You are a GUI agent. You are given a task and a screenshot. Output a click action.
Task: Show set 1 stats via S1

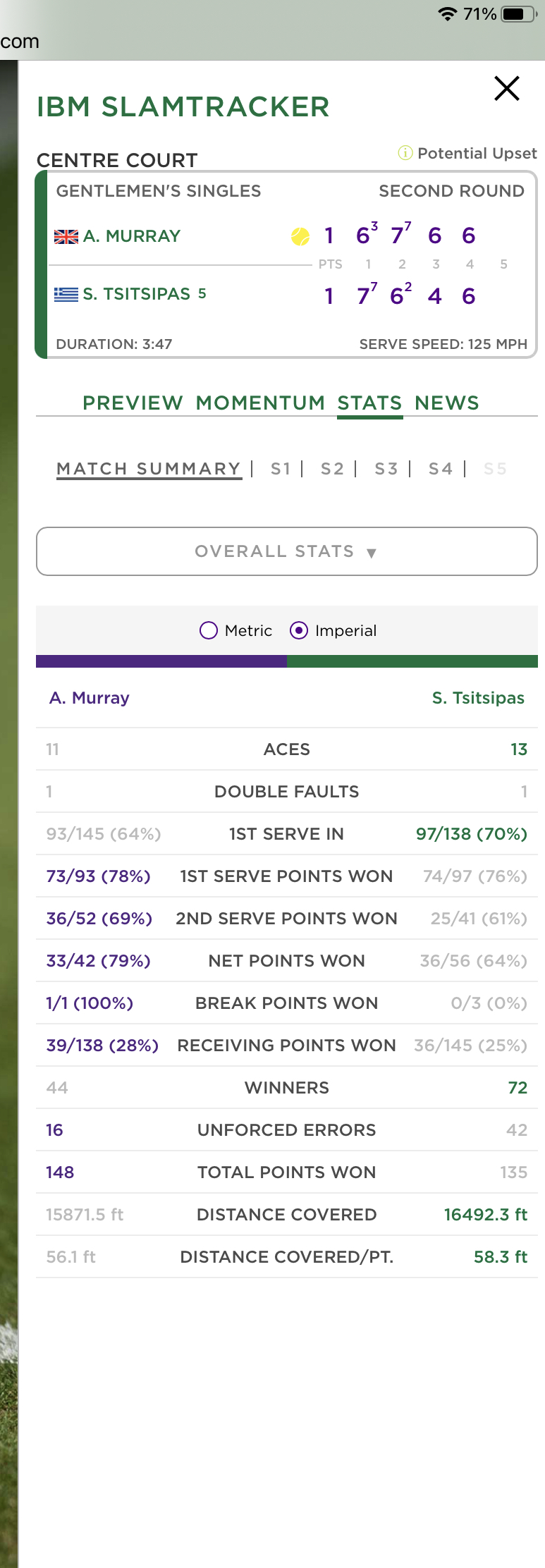coord(281,469)
